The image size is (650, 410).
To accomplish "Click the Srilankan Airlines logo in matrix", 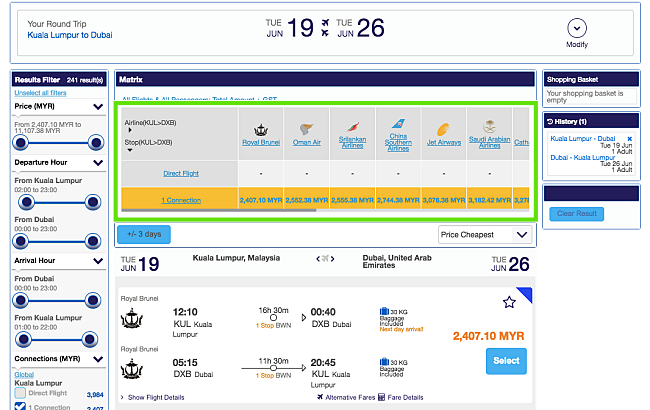I will point(352,127).
